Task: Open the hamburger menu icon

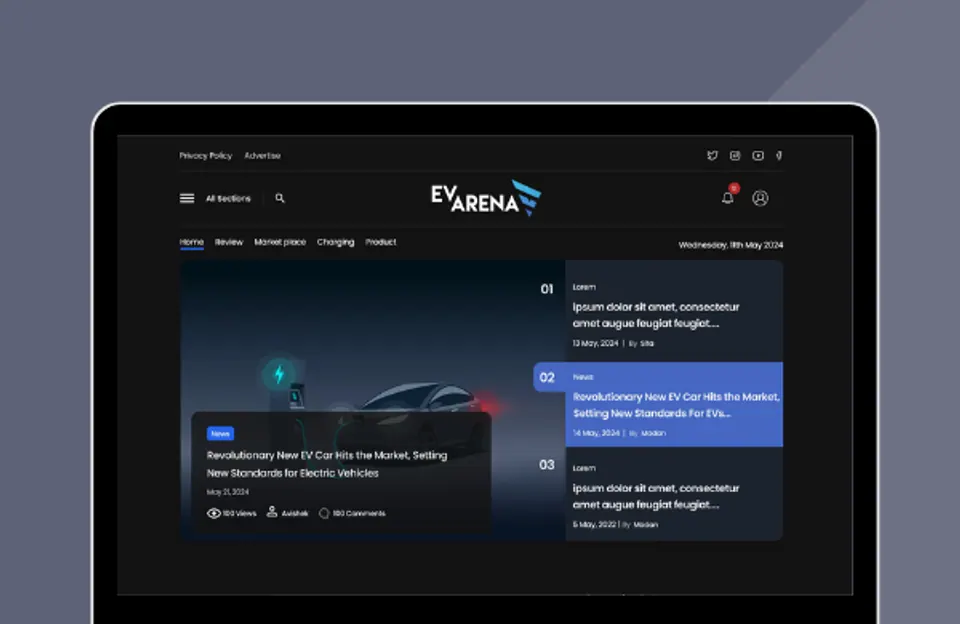Action: tap(187, 198)
